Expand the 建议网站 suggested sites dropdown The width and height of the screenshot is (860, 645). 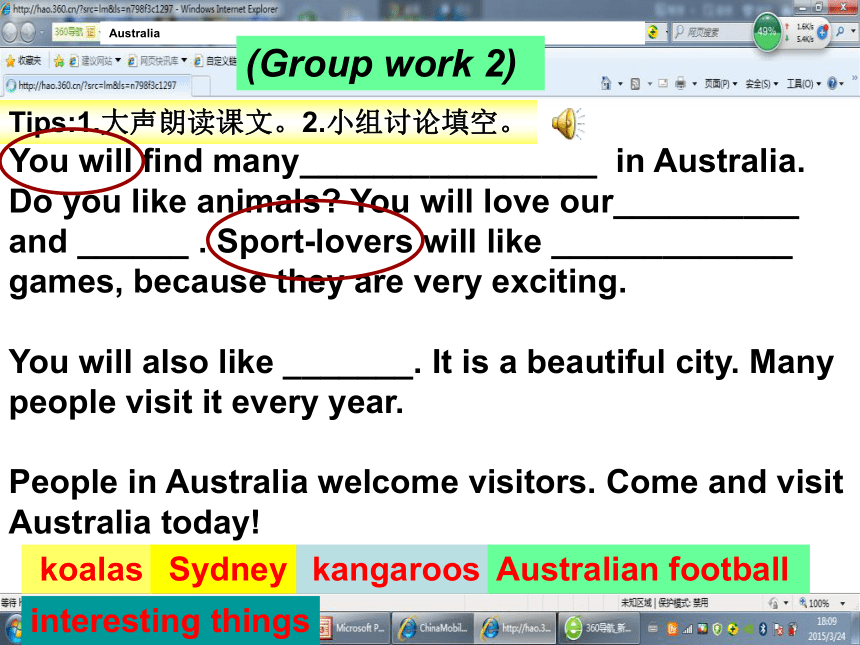pos(118,60)
